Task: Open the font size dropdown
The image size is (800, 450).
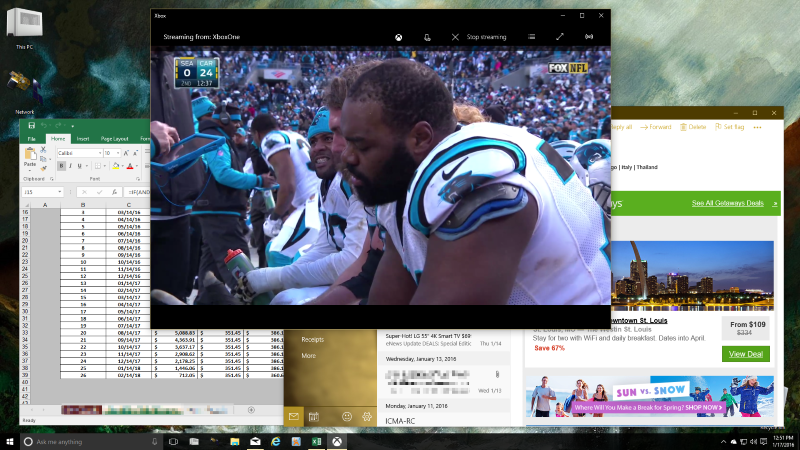Action: tap(119, 153)
